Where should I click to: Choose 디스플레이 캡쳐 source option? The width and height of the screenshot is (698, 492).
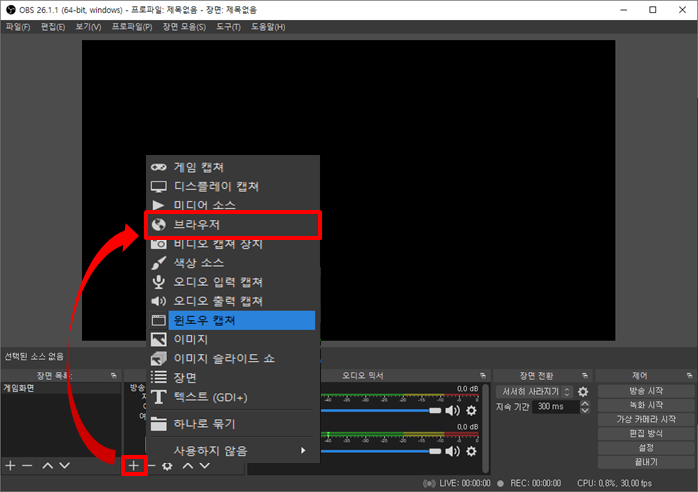point(233,187)
